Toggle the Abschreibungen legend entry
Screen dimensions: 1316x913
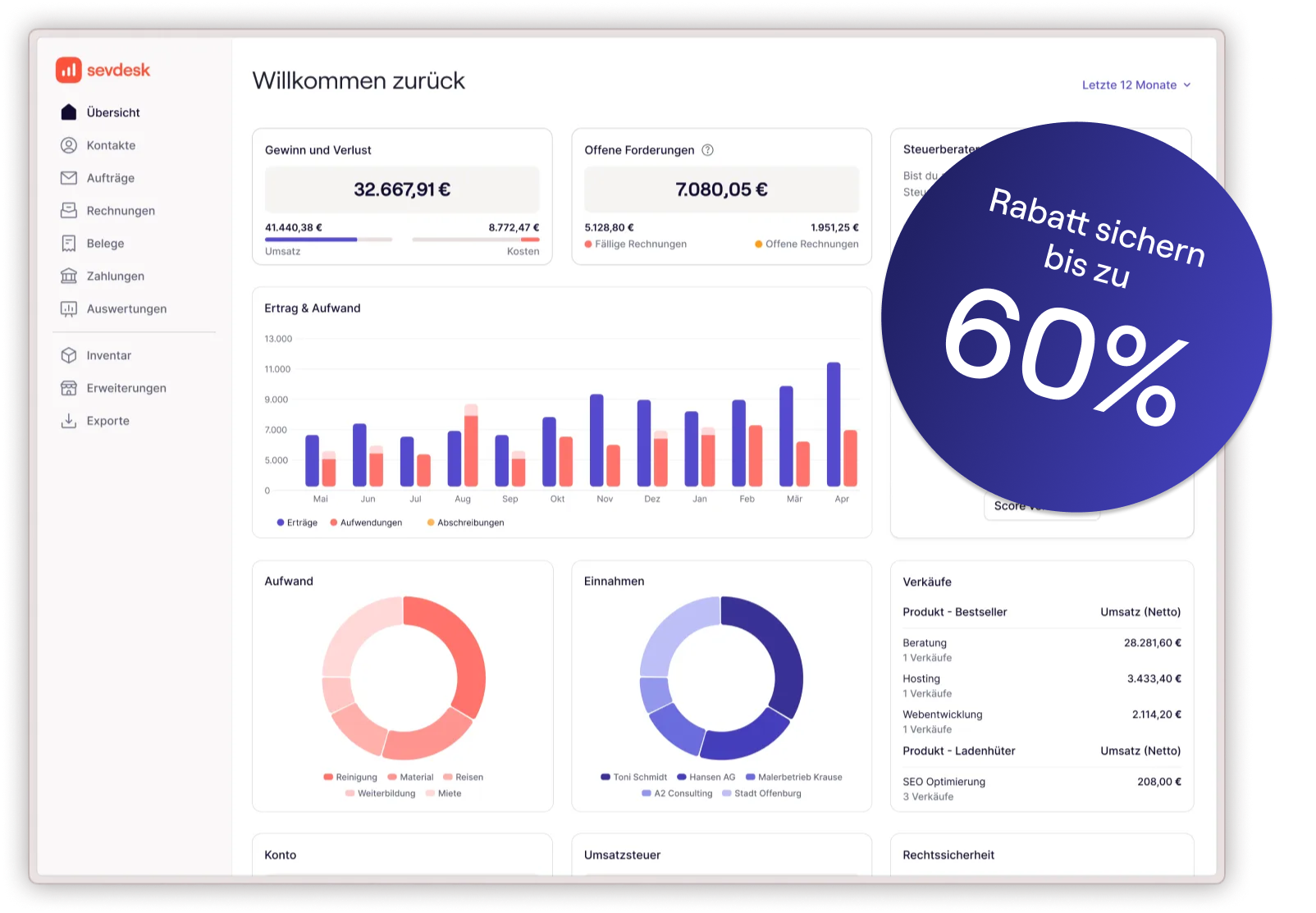click(466, 522)
